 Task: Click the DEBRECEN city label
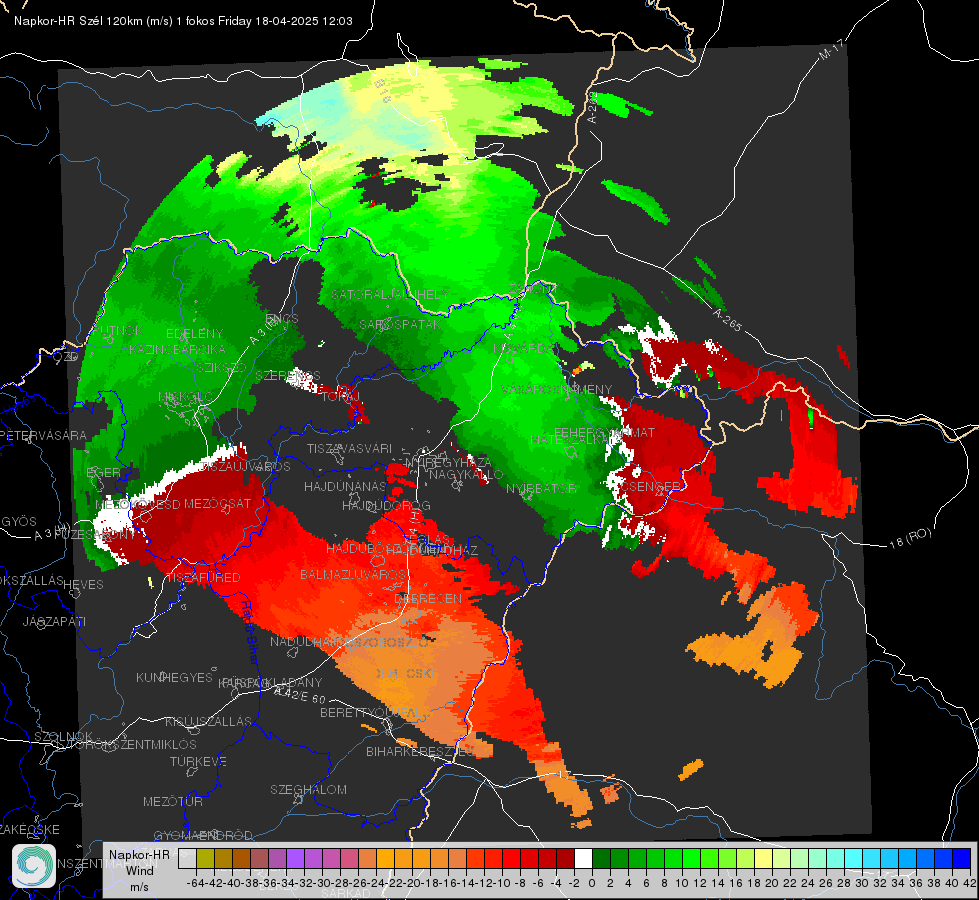pyautogui.click(x=428, y=598)
